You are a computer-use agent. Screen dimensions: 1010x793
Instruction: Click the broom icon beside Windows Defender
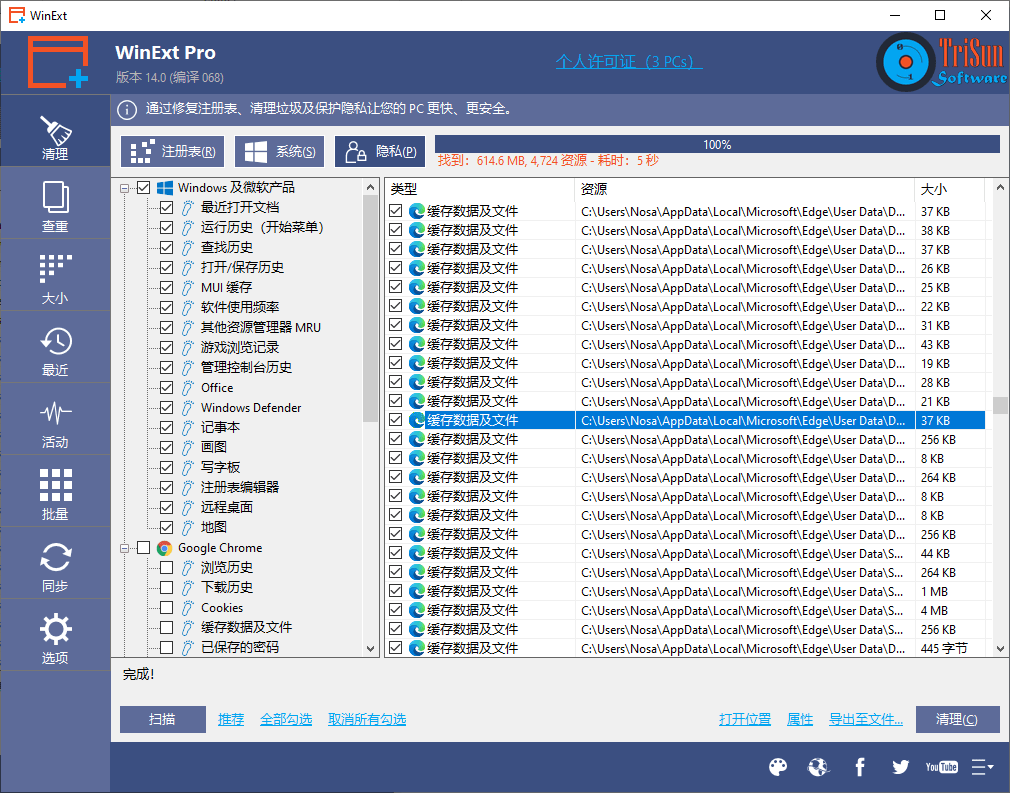pos(187,408)
